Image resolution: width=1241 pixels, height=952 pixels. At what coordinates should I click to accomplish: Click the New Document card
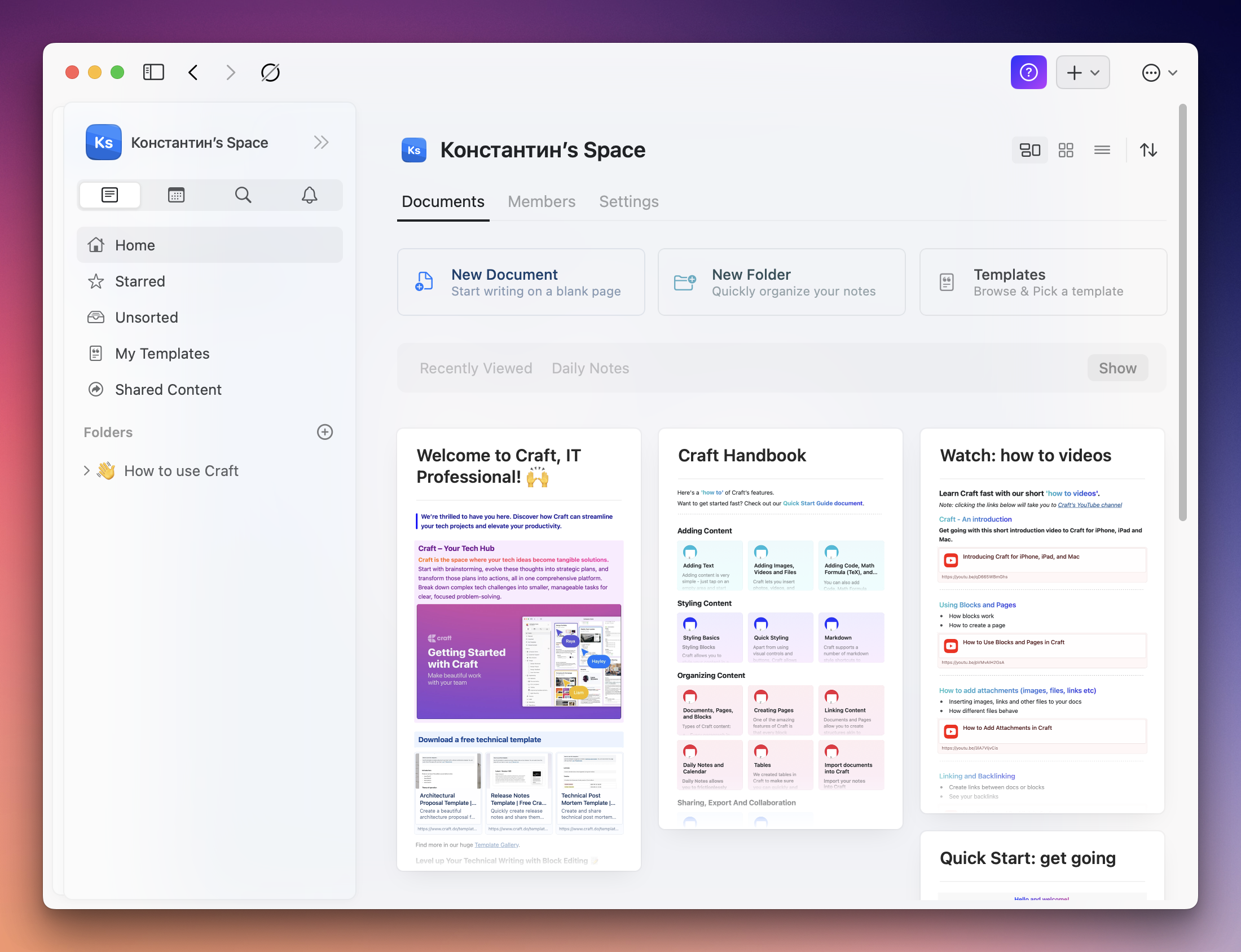pos(521,282)
